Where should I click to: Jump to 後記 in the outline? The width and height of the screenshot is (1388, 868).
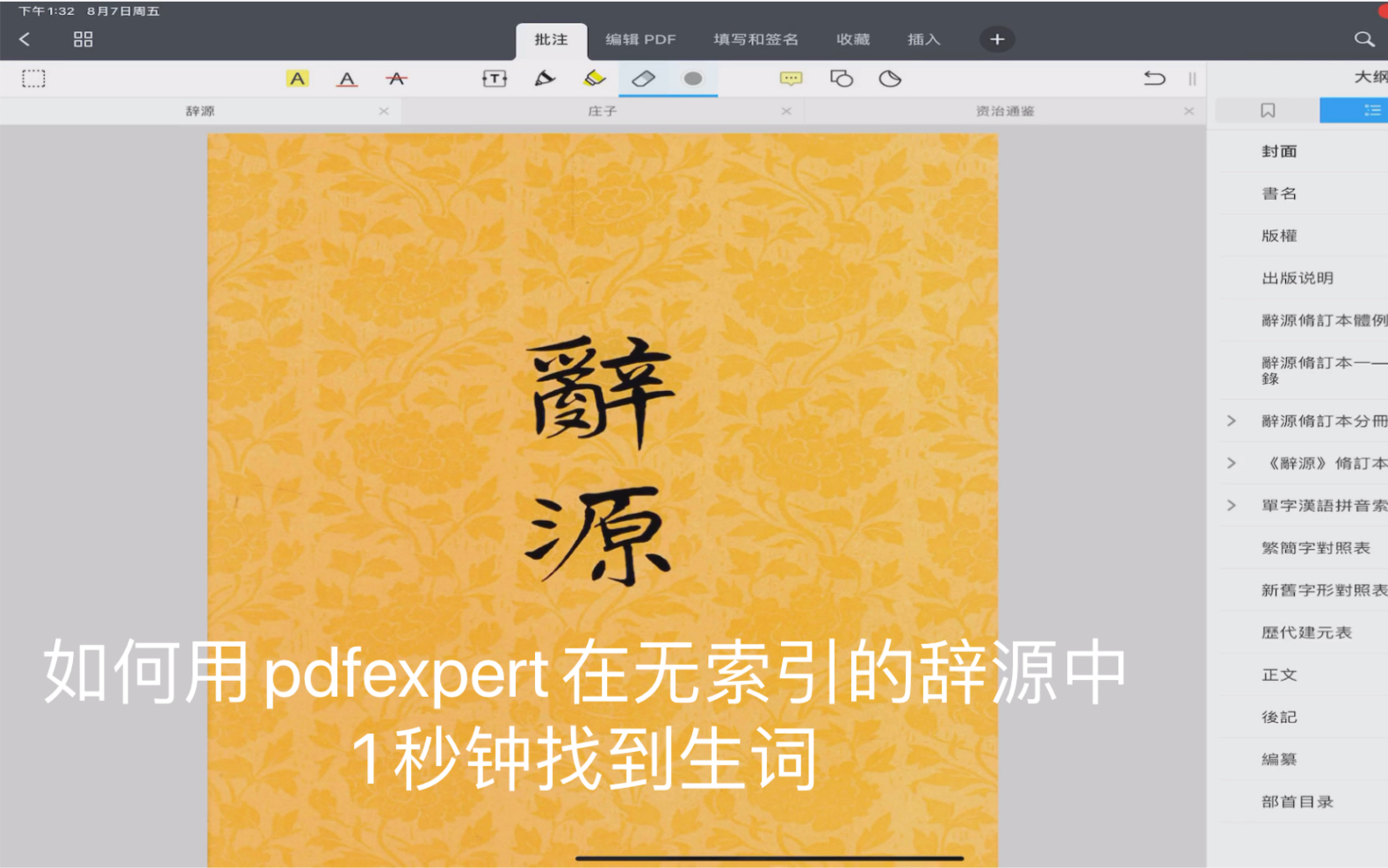[x=1279, y=716]
